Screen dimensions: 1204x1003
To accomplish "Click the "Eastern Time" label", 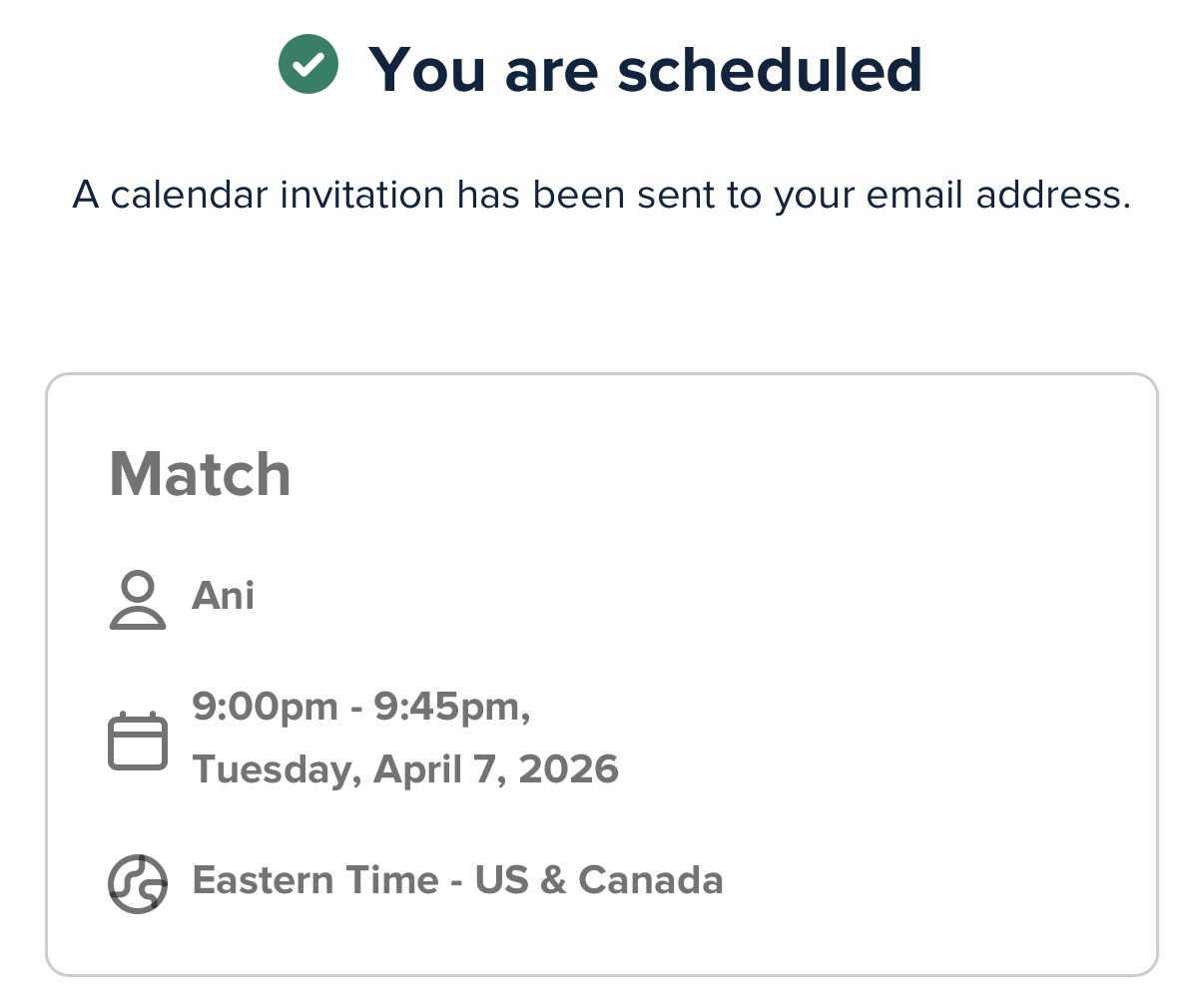I will pyautogui.click(x=315, y=880).
